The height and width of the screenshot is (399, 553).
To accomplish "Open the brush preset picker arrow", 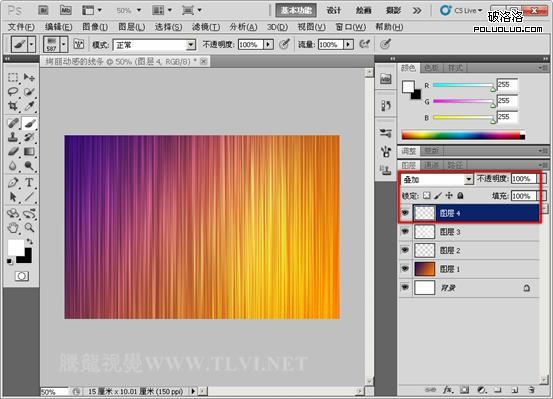I will [63, 44].
